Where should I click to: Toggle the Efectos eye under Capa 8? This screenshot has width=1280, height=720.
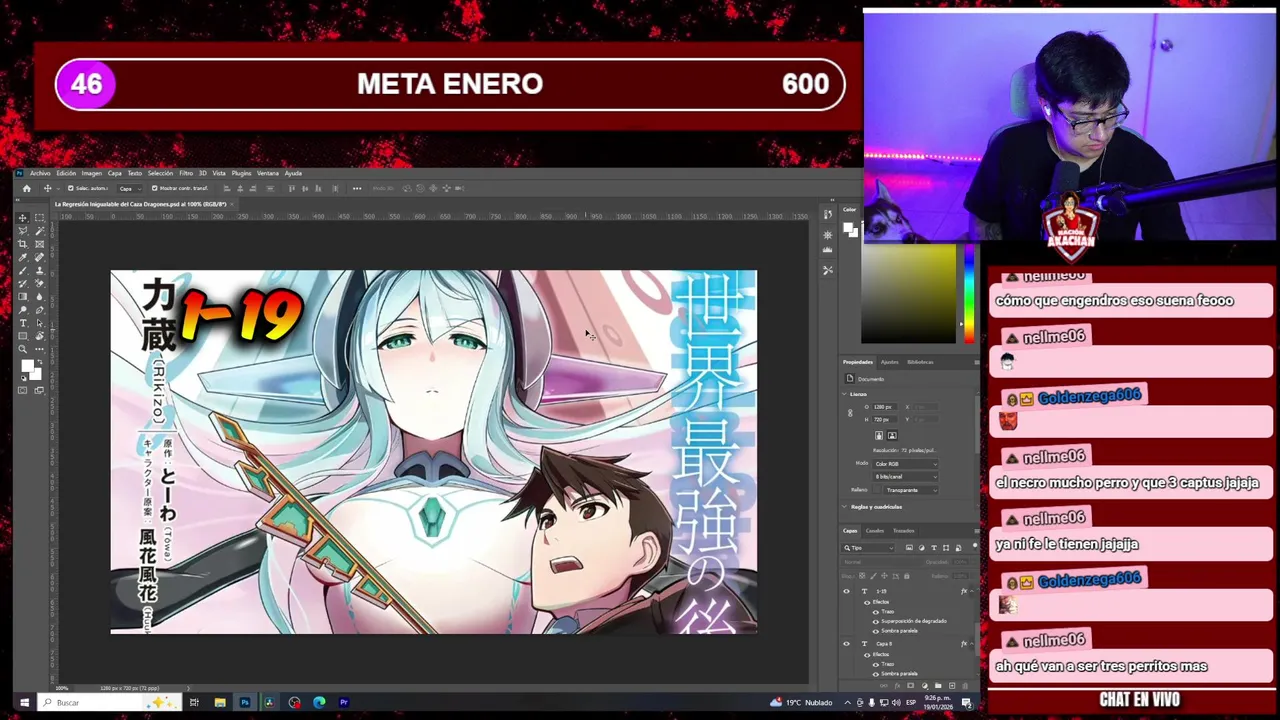[867, 655]
